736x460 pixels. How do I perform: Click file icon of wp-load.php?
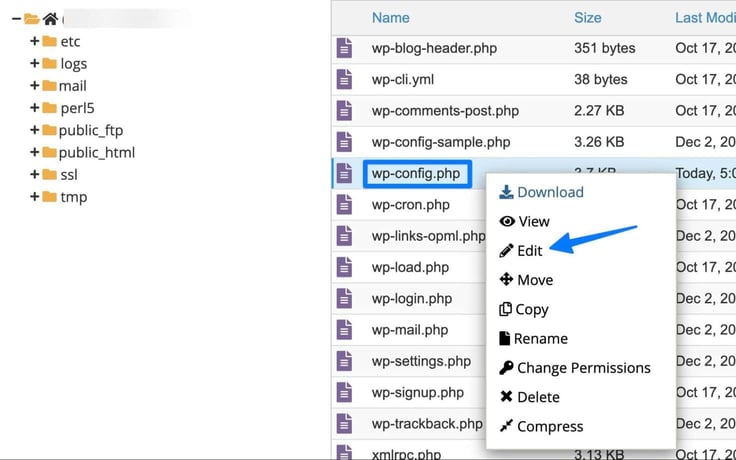pyautogui.click(x=344, y=268)
